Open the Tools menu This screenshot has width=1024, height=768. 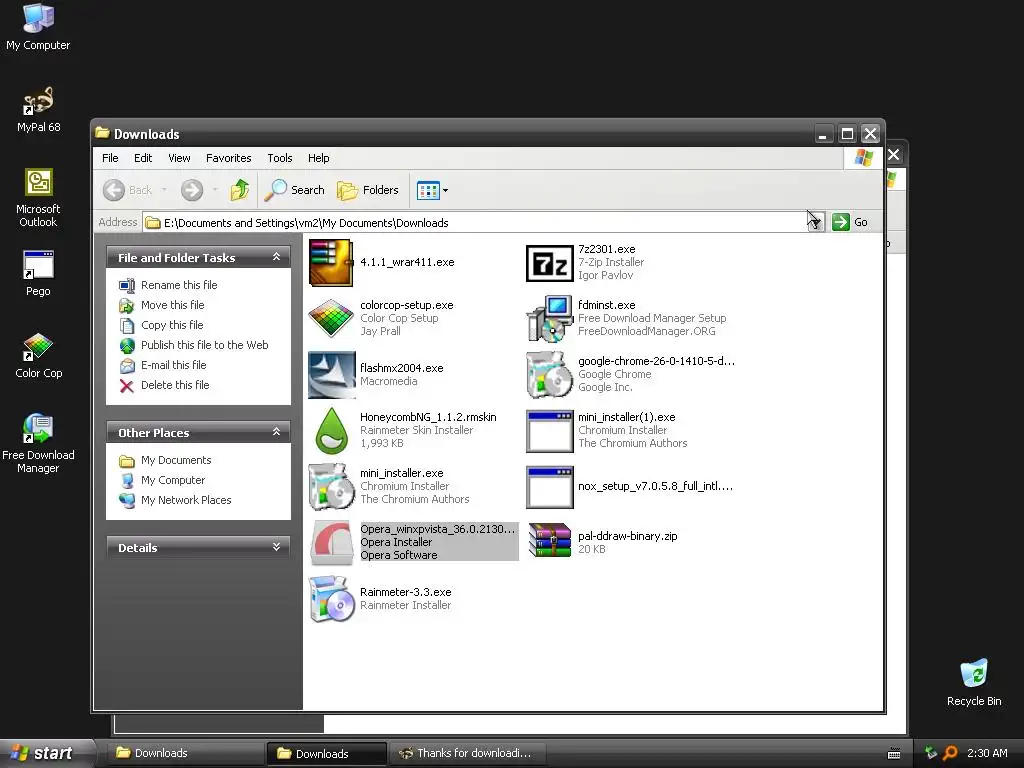coord(280,158)
